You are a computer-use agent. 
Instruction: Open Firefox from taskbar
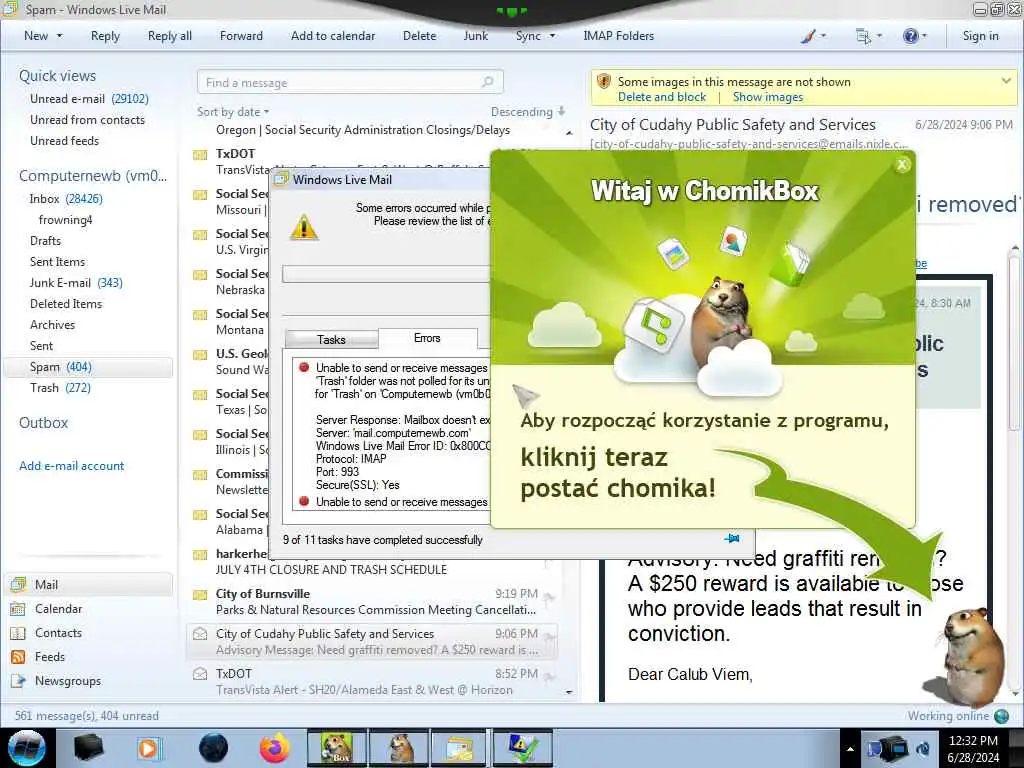(275, 748)
